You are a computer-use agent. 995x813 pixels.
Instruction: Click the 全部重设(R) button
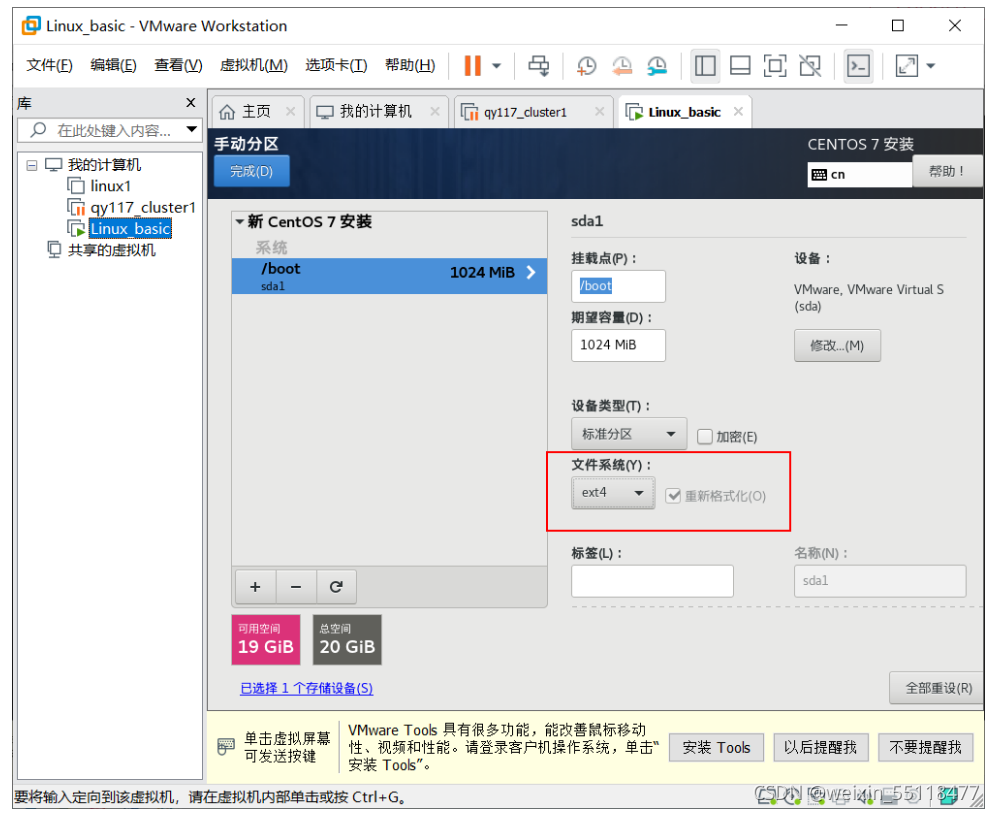(x=938, y=689)
